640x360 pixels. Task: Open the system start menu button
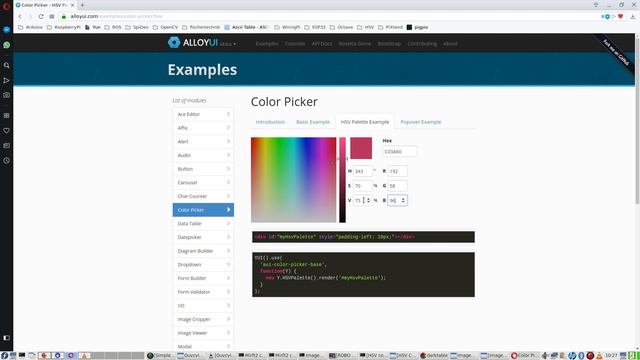click(4, 356)
